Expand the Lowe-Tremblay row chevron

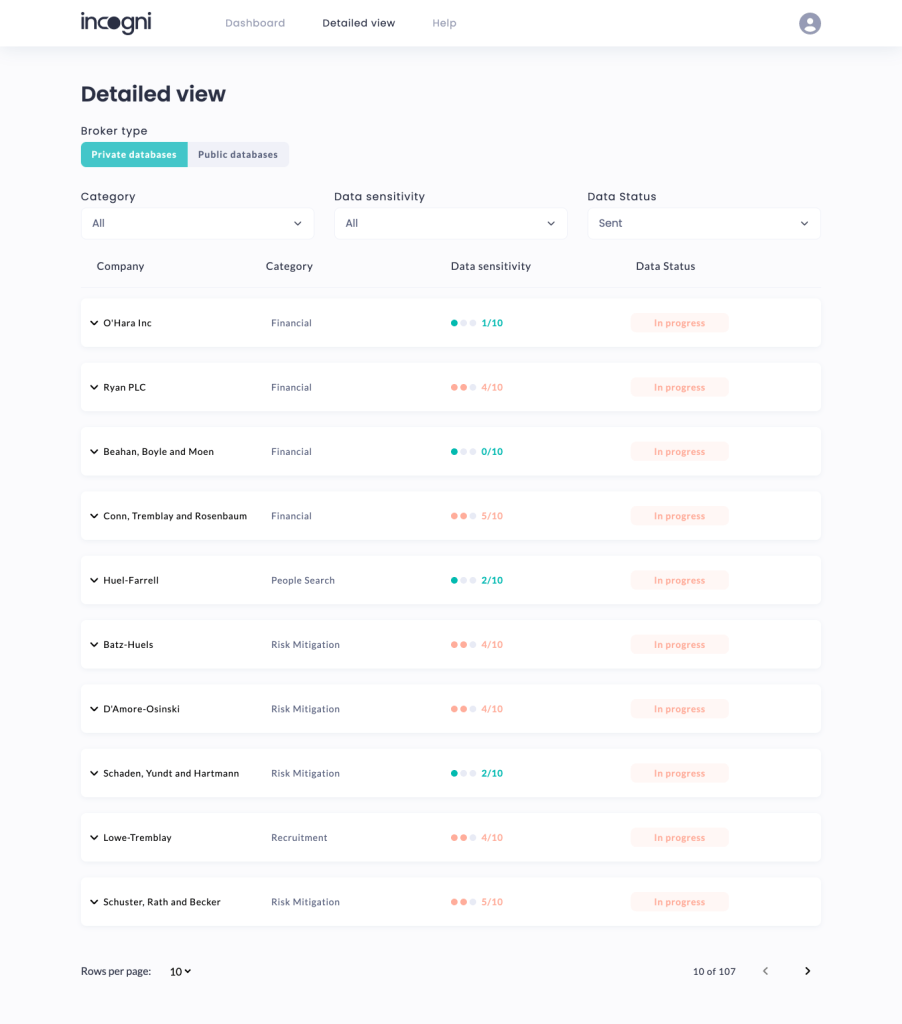(x=94, y=838)
